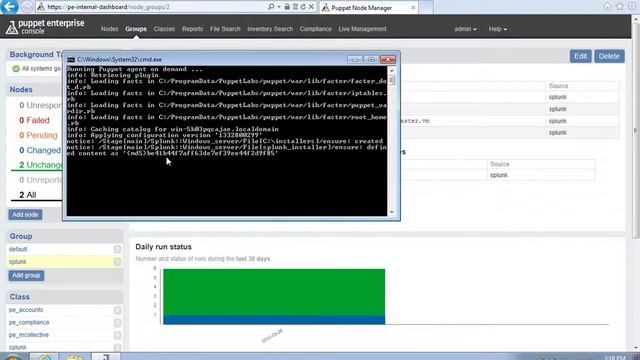
Task: Open the address bar autocomplete dropdown arrow
Action: point(279,7)
